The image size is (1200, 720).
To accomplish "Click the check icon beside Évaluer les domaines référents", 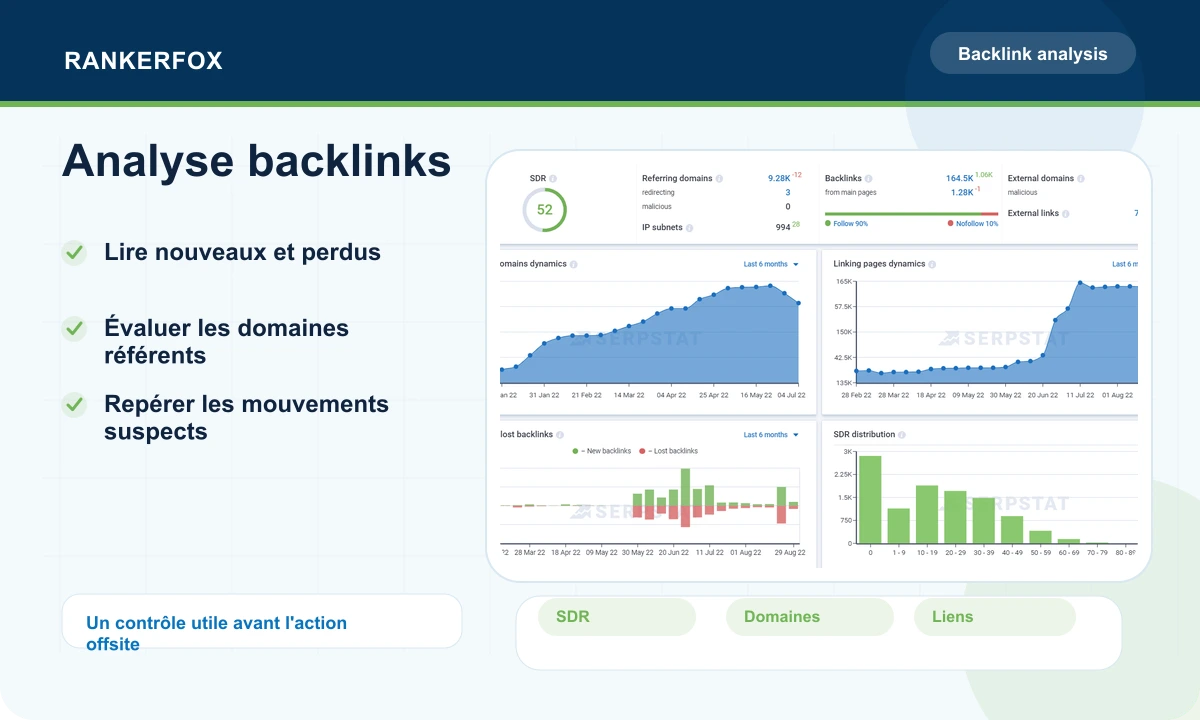I will 74,328.
